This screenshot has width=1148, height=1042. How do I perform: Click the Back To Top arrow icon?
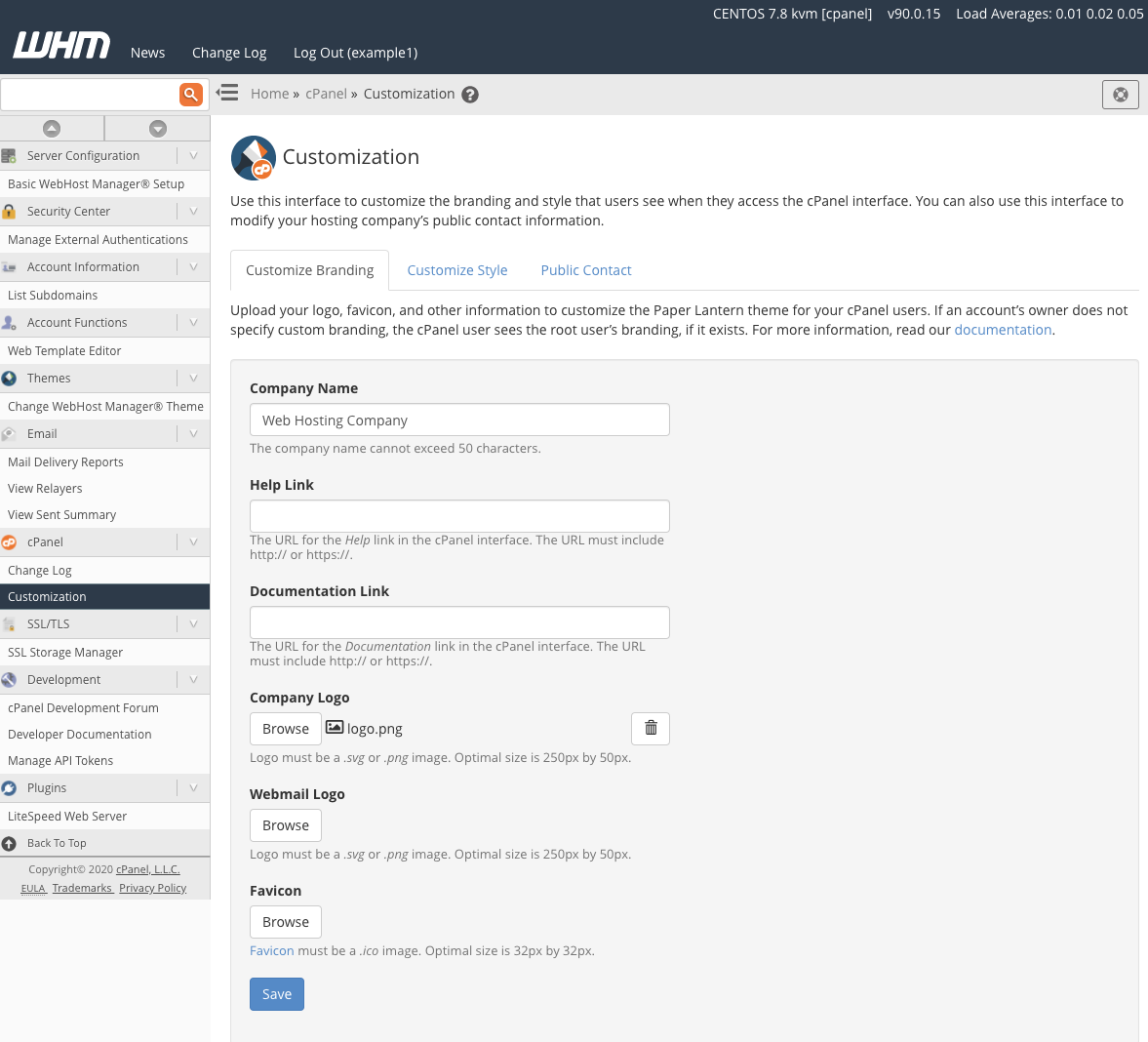10,844
